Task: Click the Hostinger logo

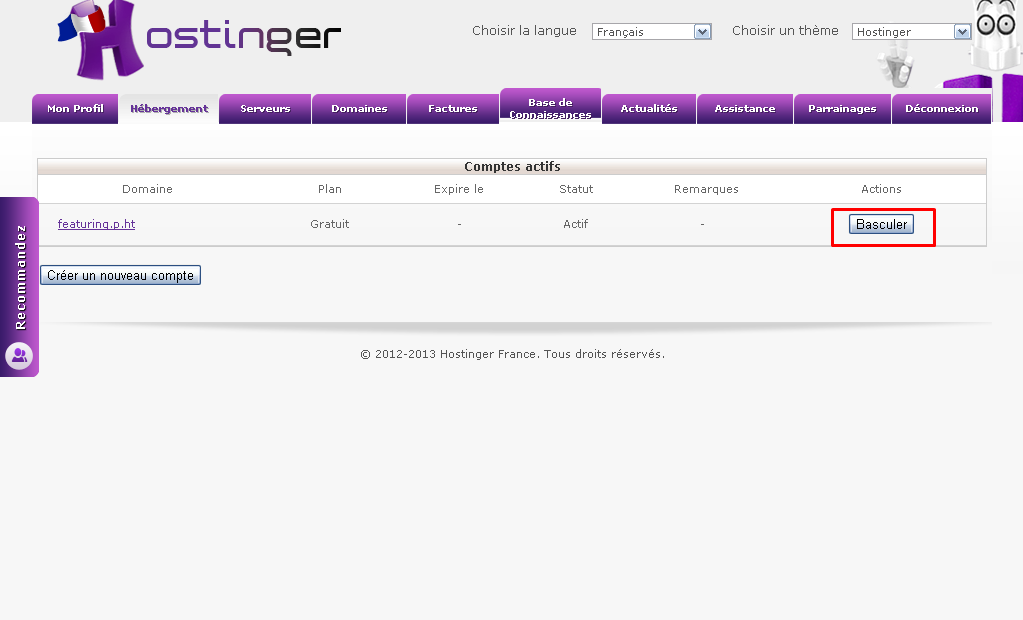Action: pos(199,40)
